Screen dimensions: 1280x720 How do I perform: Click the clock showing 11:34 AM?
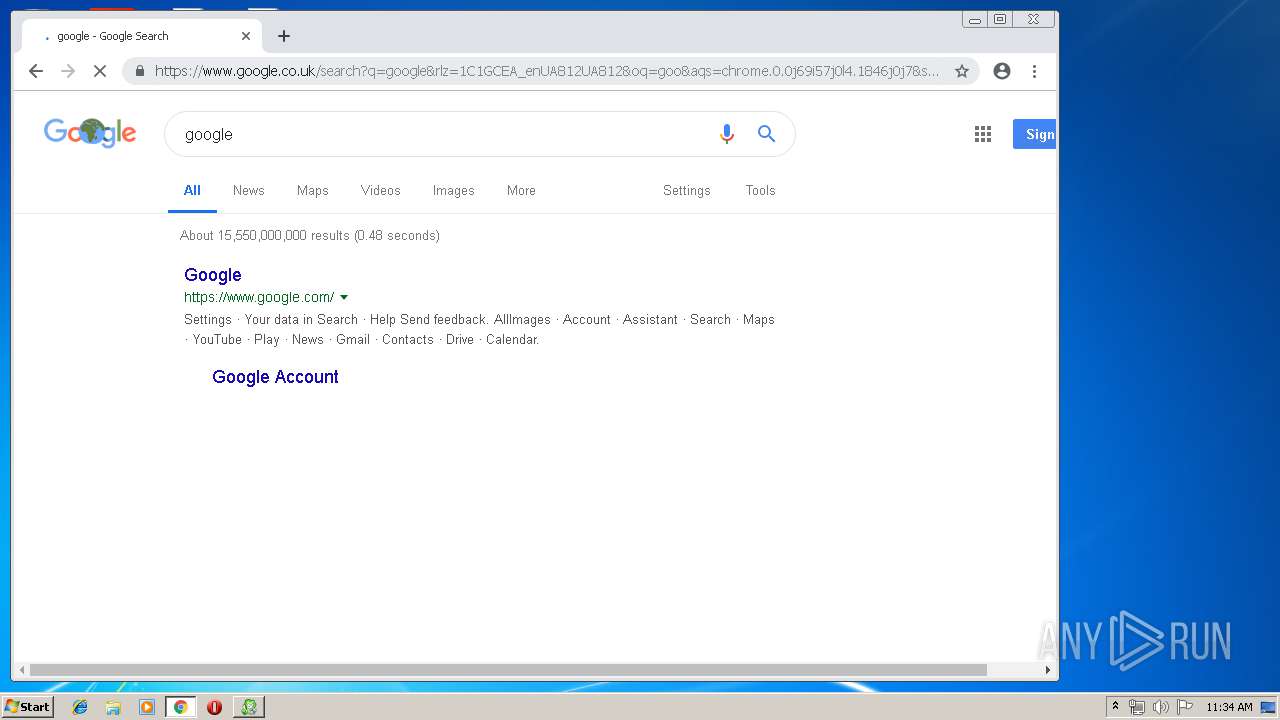(1229, 707)
